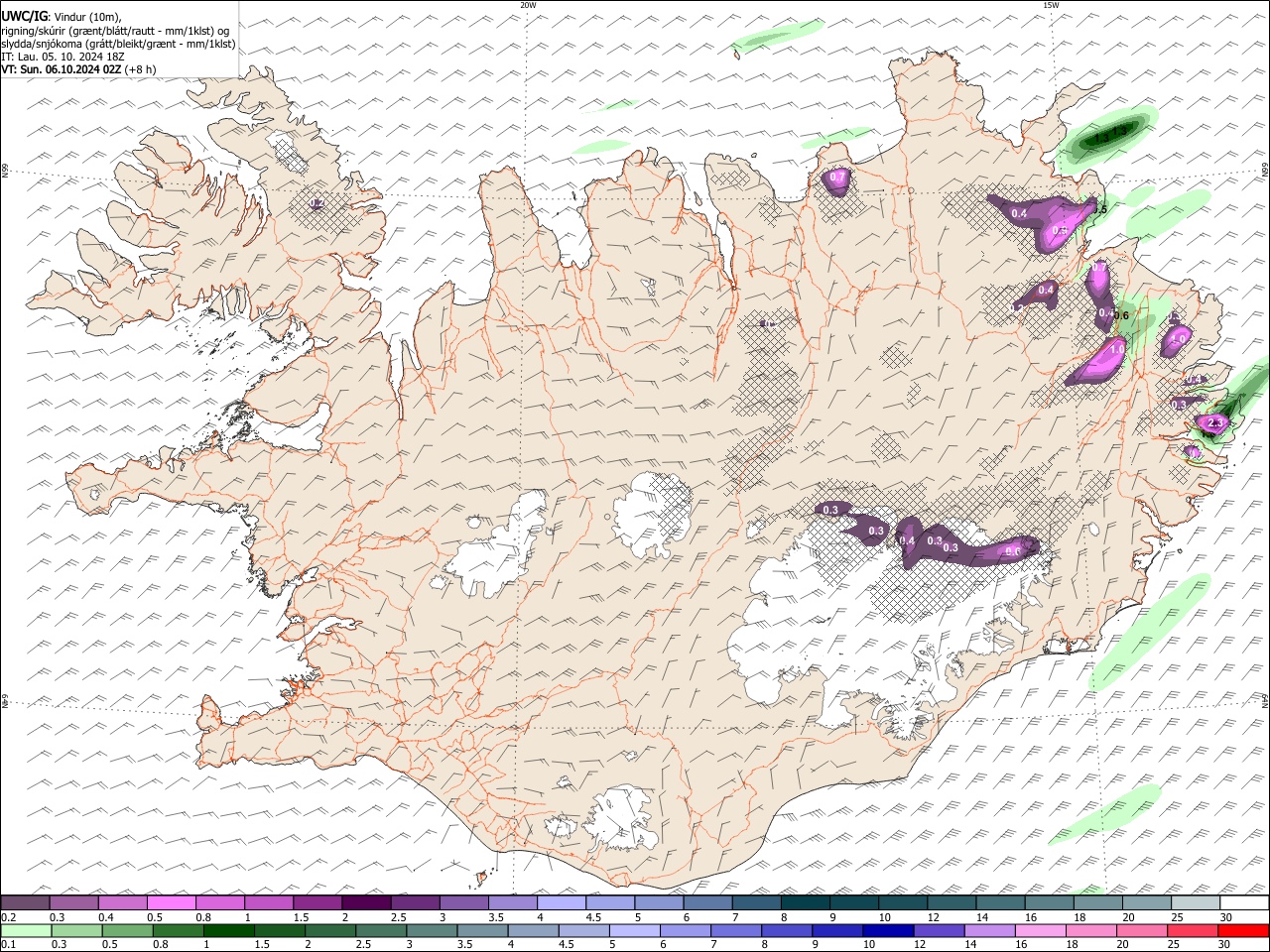The image size is (1270, 952).
Task: Click the 9 blue swatch in lower legend
Action: [x=835, y=930]
